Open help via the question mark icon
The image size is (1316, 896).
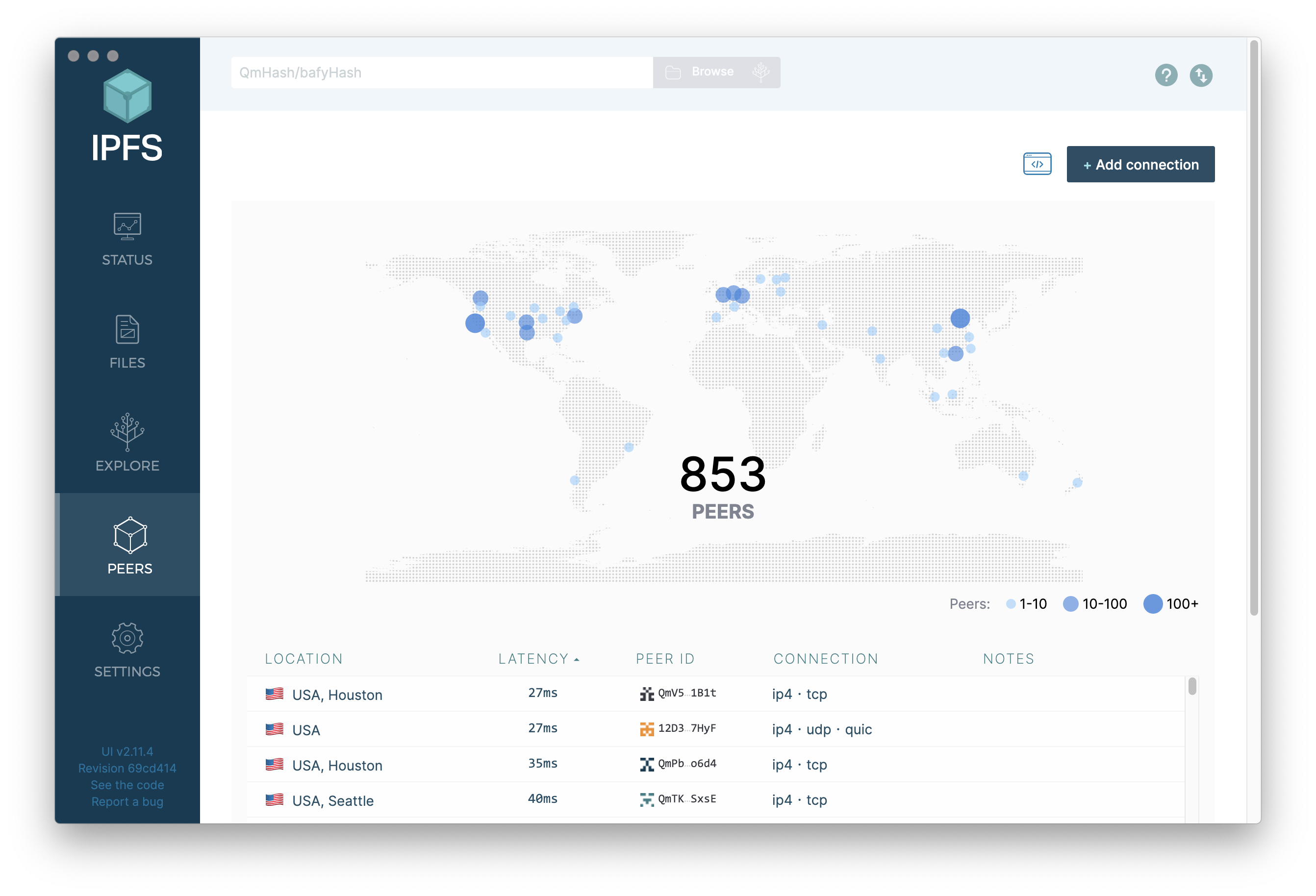point(1166,75)
